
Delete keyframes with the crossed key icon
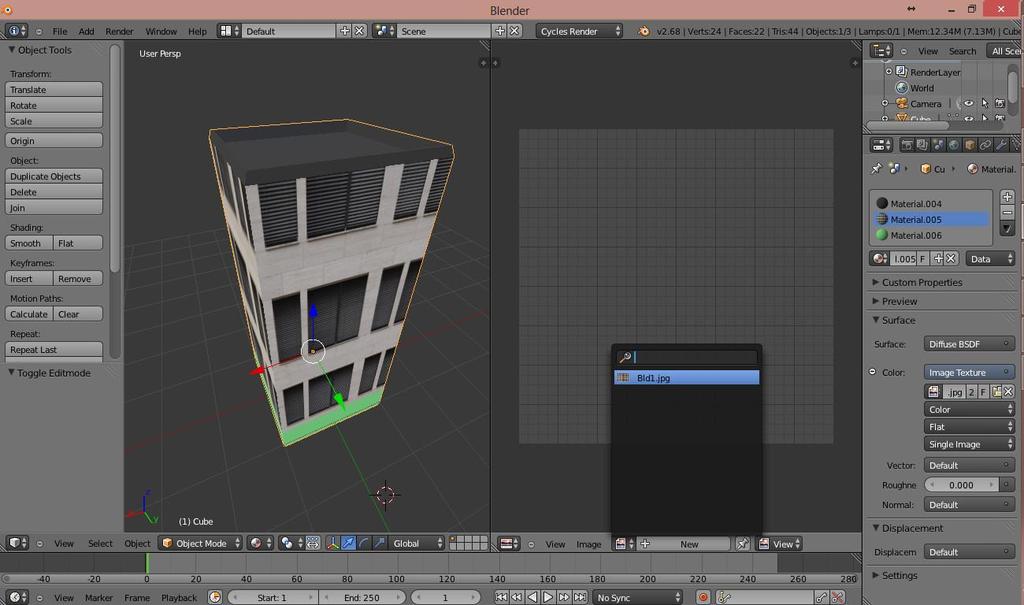(x=837, y=597)
